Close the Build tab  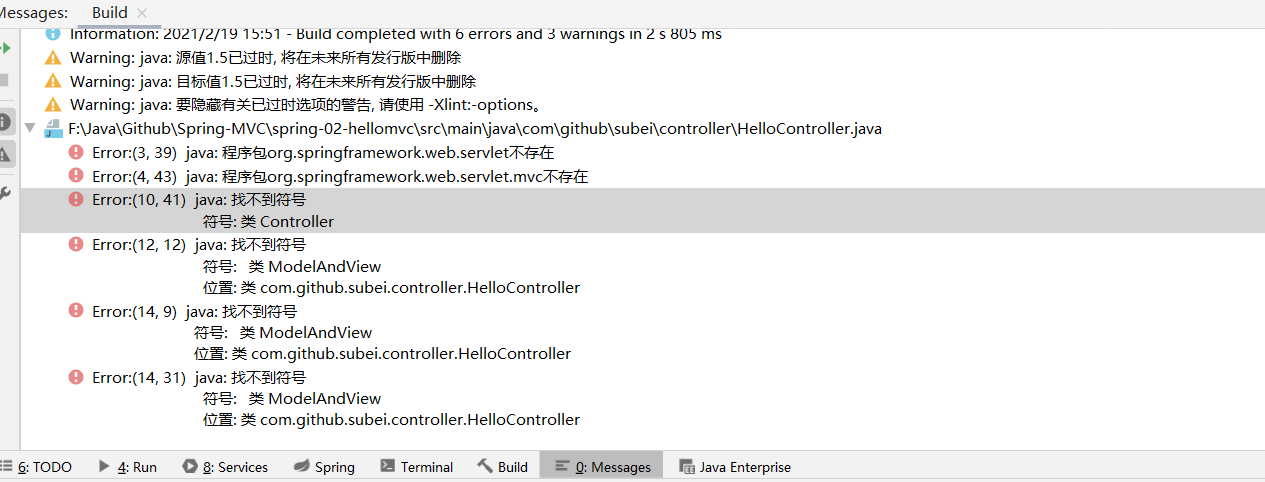142,13
